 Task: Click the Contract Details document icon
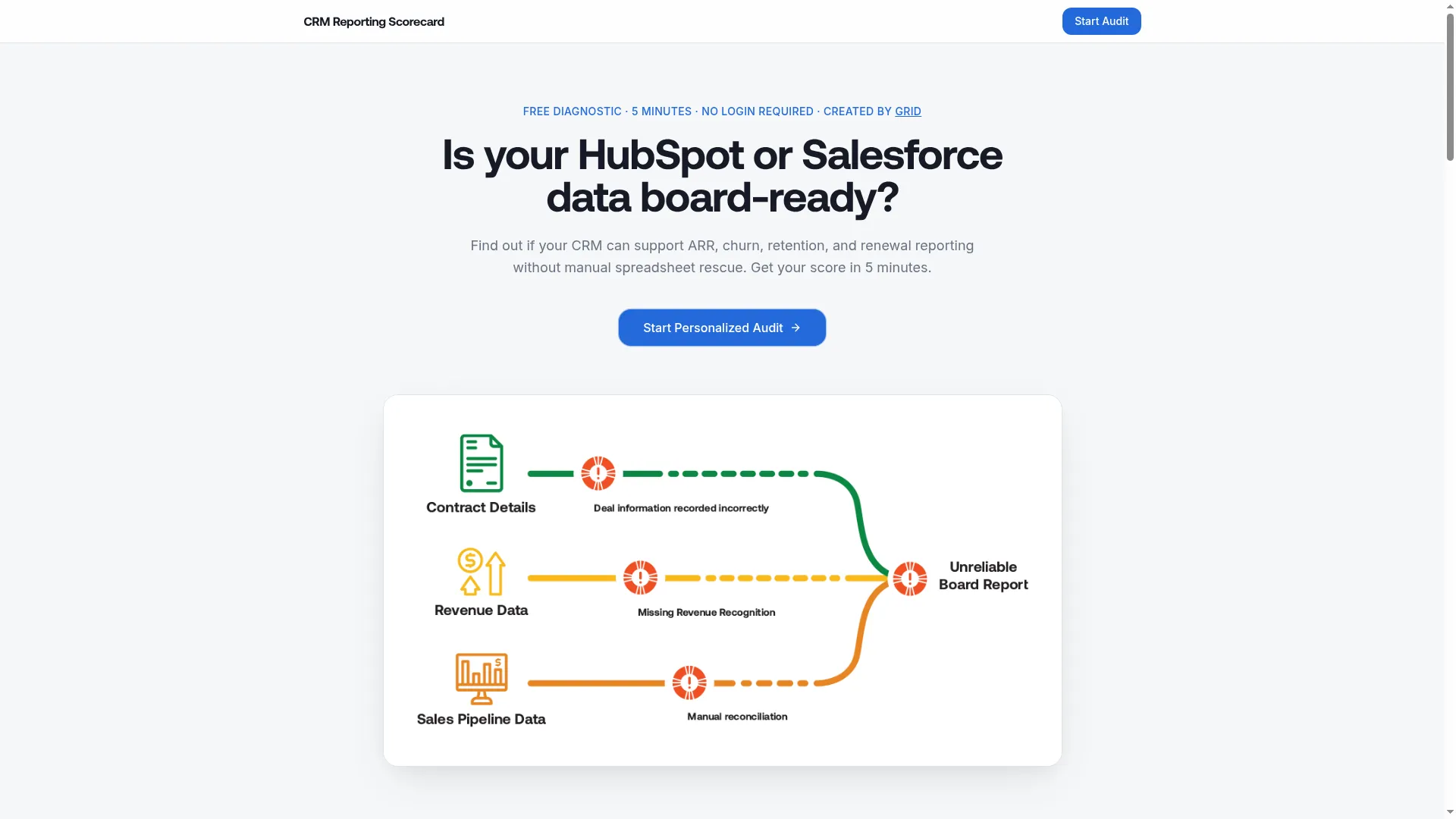[482, 463]
